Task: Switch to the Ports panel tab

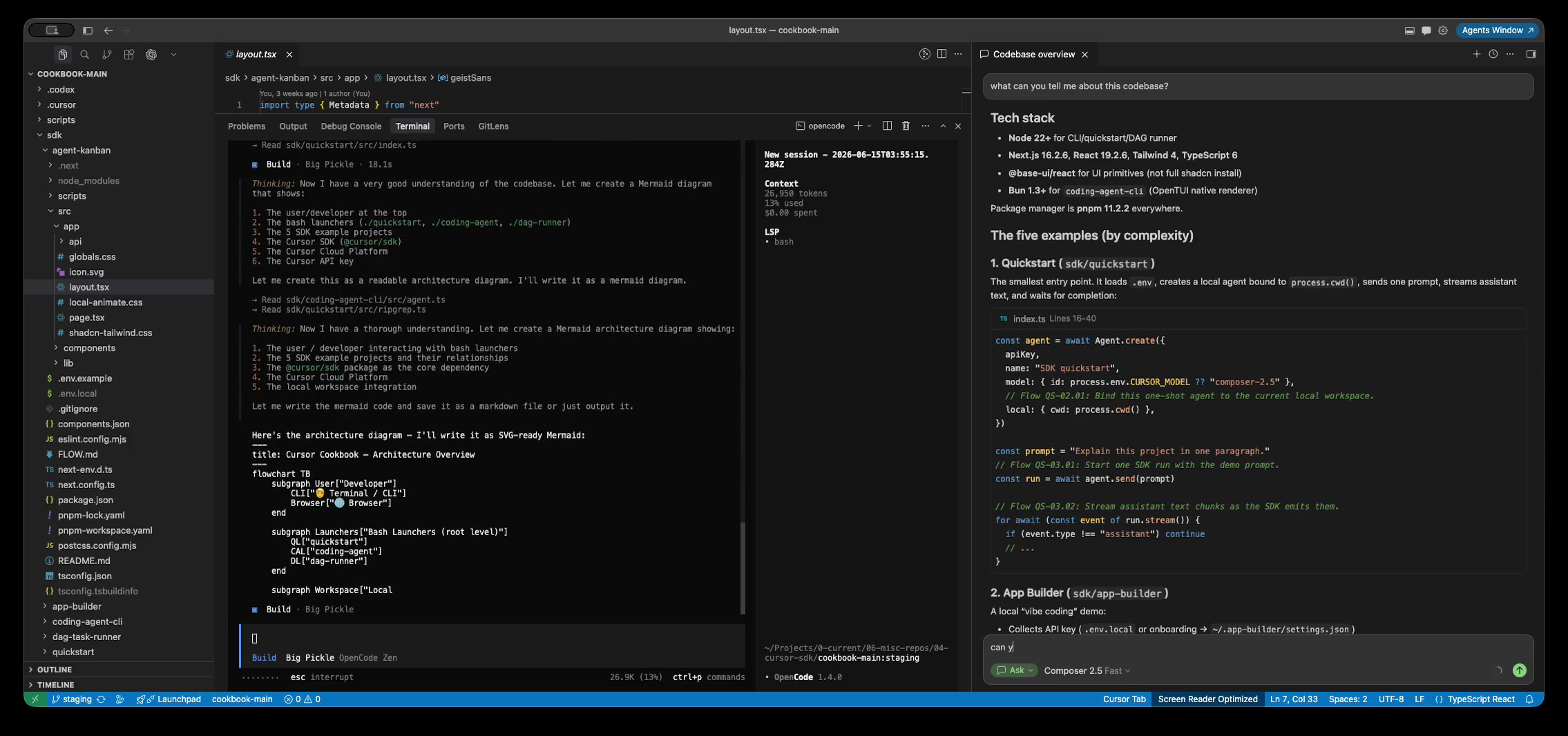Action: pos(454,126)
